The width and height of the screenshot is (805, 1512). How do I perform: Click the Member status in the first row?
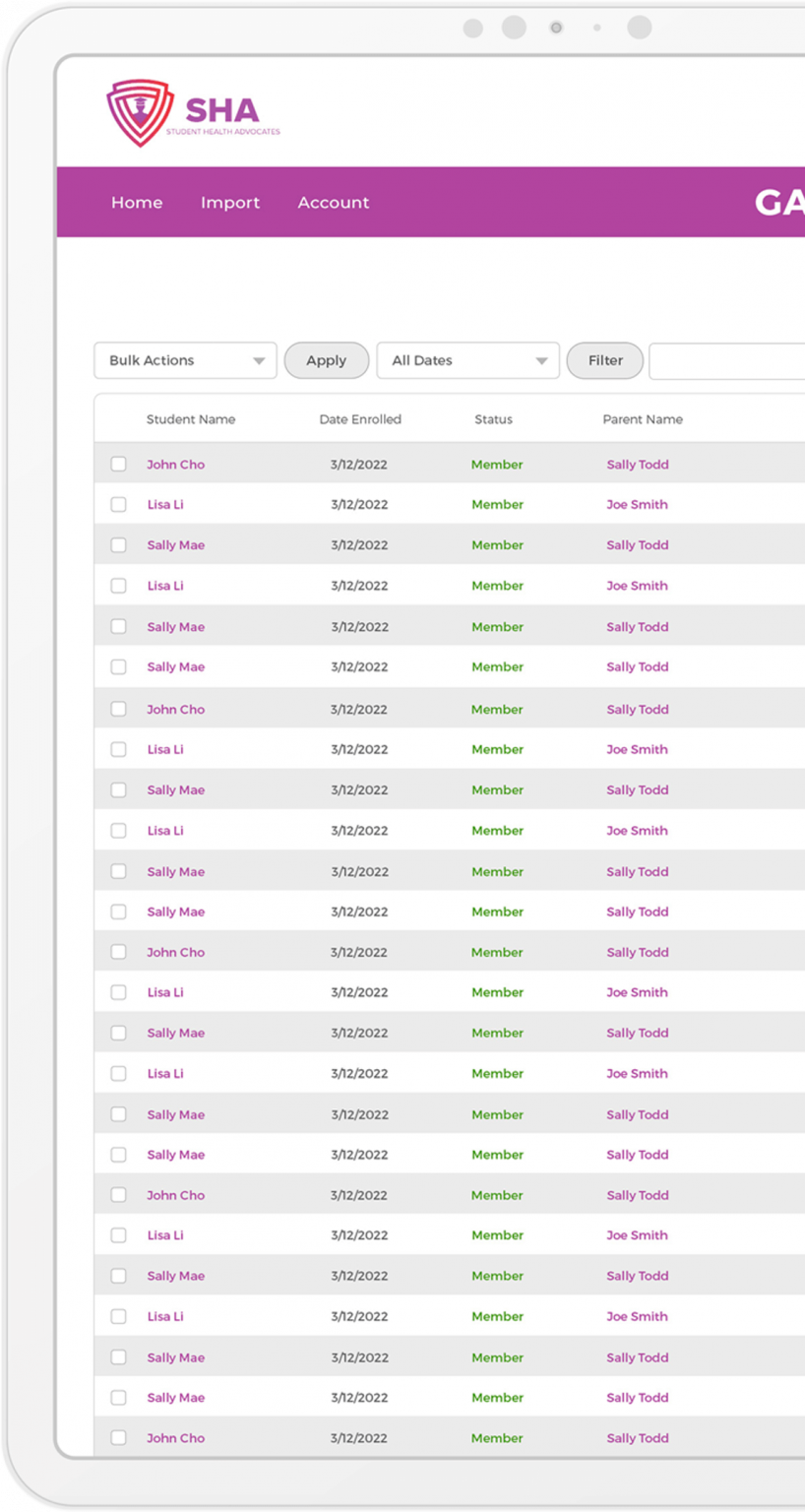coord(497,465)
